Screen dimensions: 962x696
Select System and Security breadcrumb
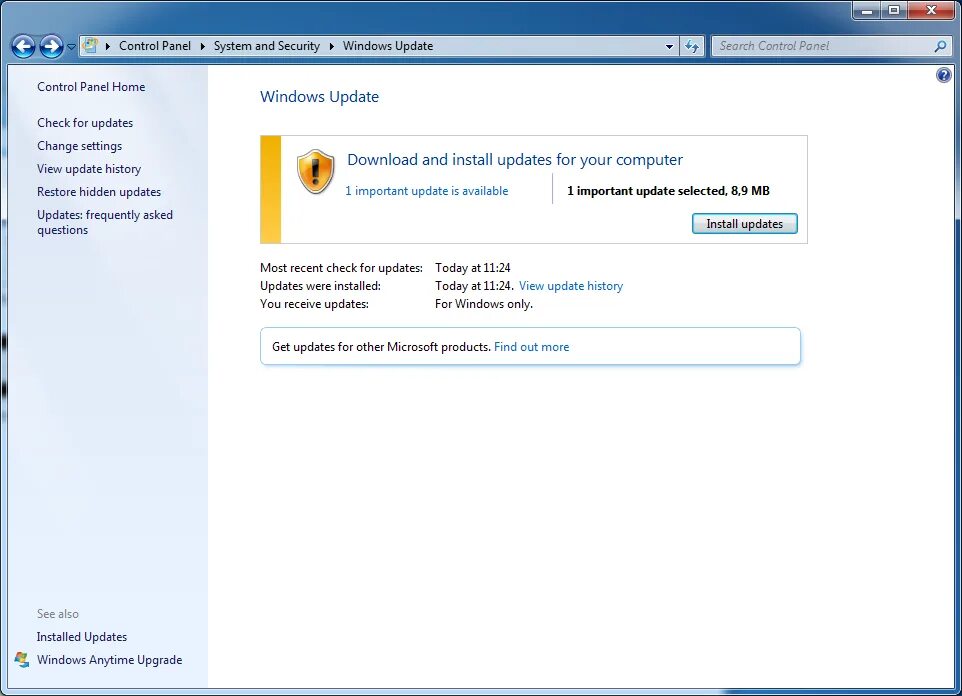[266, 46]
